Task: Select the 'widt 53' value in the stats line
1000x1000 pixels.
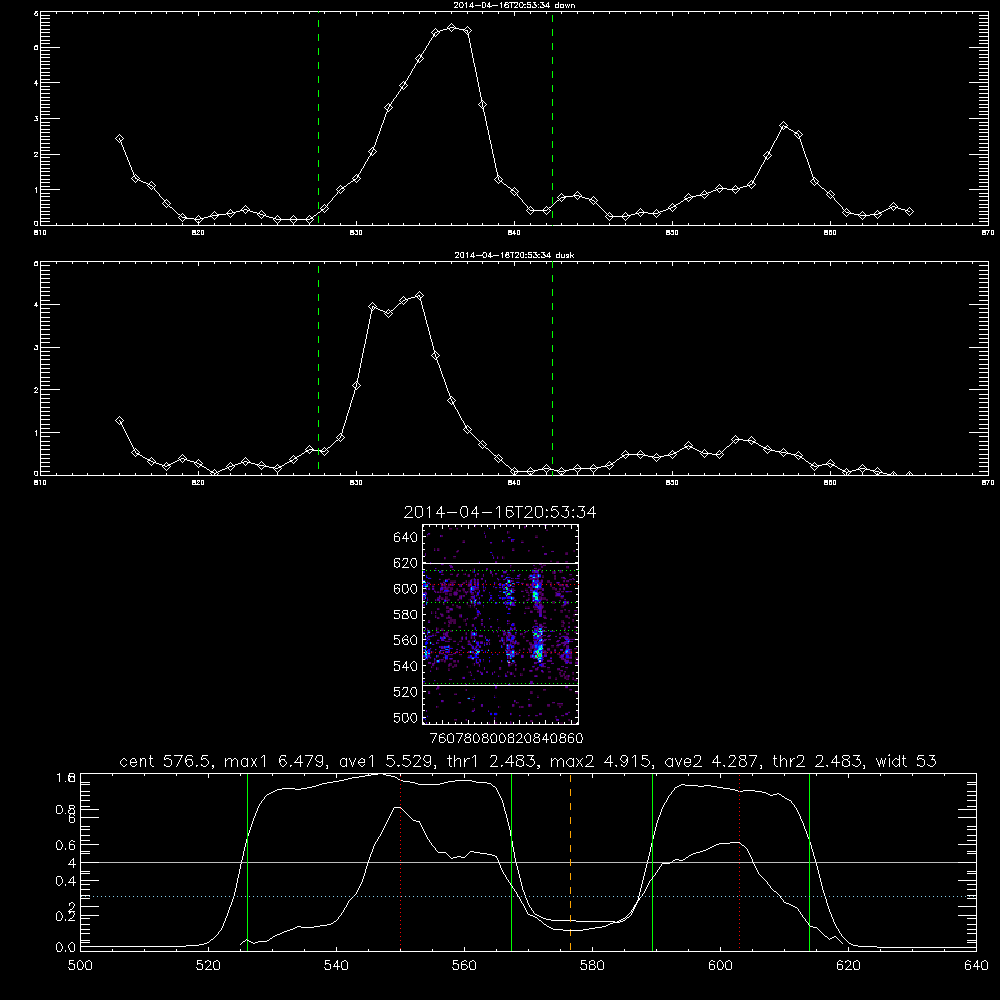Action: 906,761
